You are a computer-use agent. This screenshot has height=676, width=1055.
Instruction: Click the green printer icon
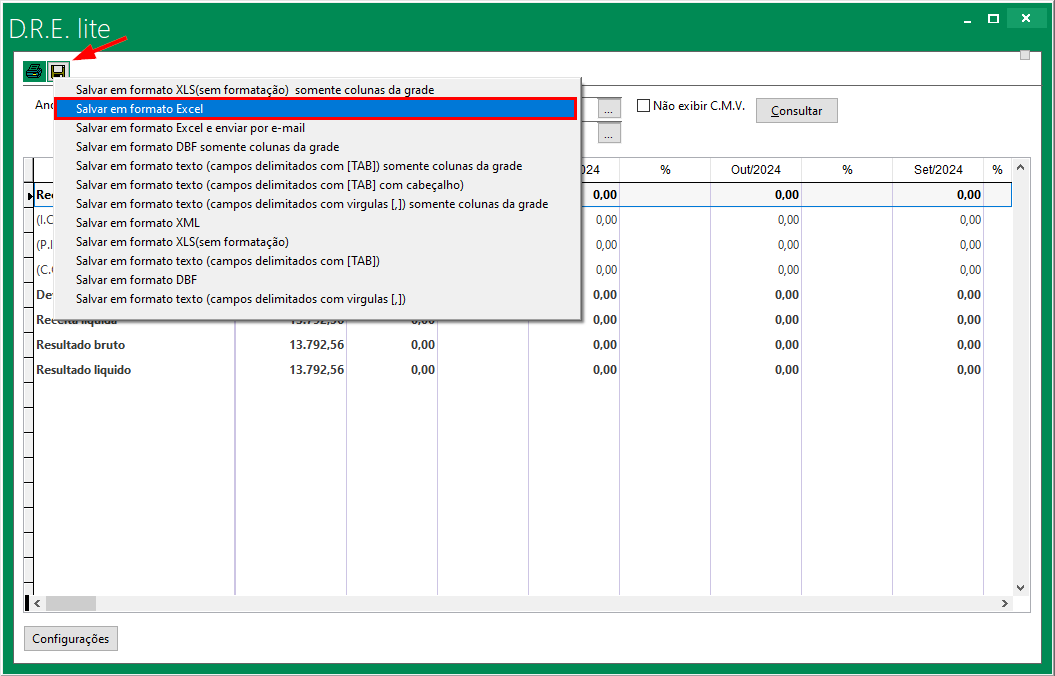tap(34, 71)
